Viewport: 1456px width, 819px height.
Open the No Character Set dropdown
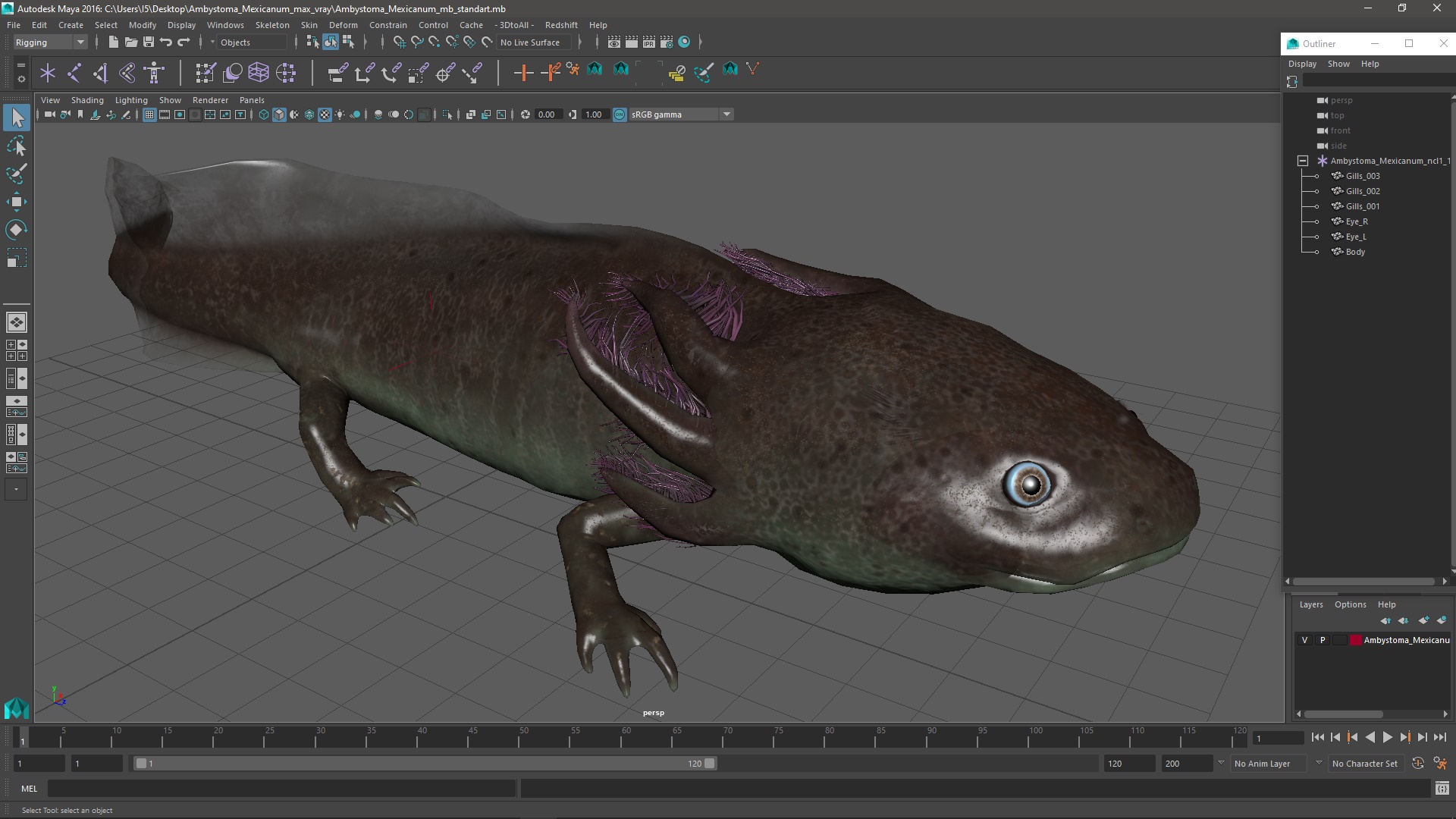[1365, 764]
